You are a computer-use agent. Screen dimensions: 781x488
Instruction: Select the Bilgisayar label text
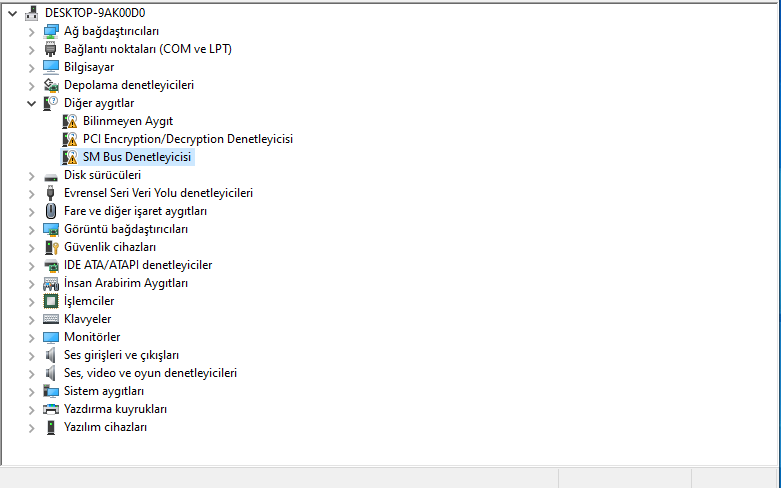89,67
